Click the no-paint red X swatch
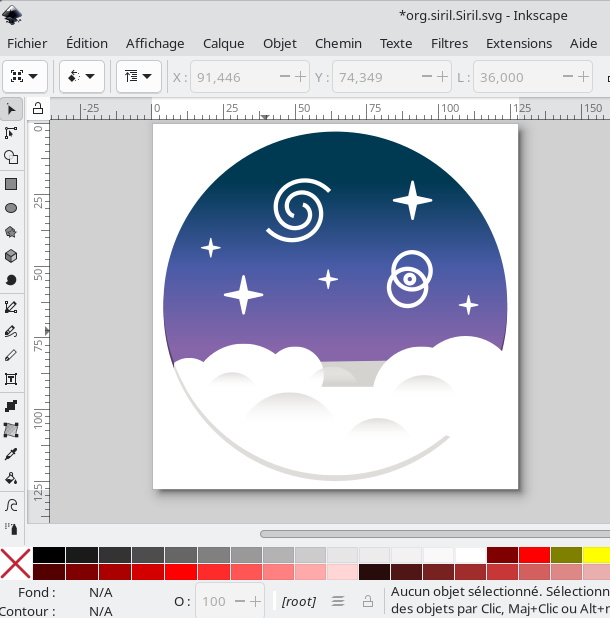610x618 pixels. (15, 563)
